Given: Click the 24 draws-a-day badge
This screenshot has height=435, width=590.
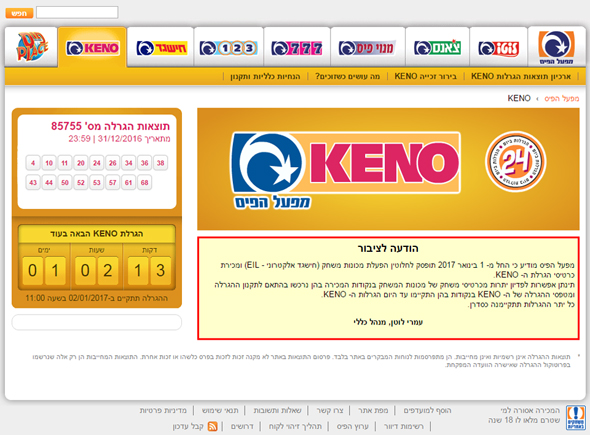Looking at the screenshot, I should tap(515, 162).
